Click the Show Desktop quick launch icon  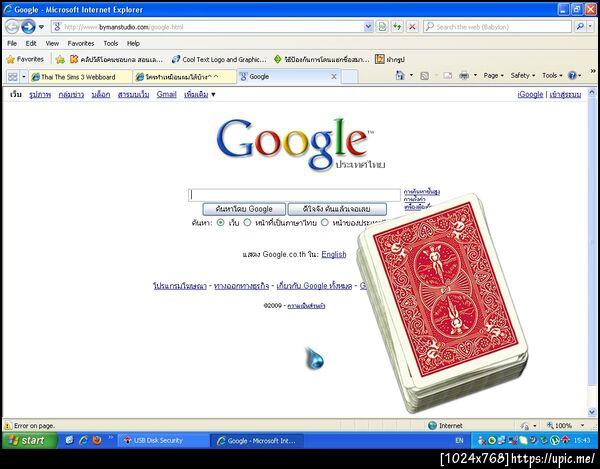[x=69, y=440]
